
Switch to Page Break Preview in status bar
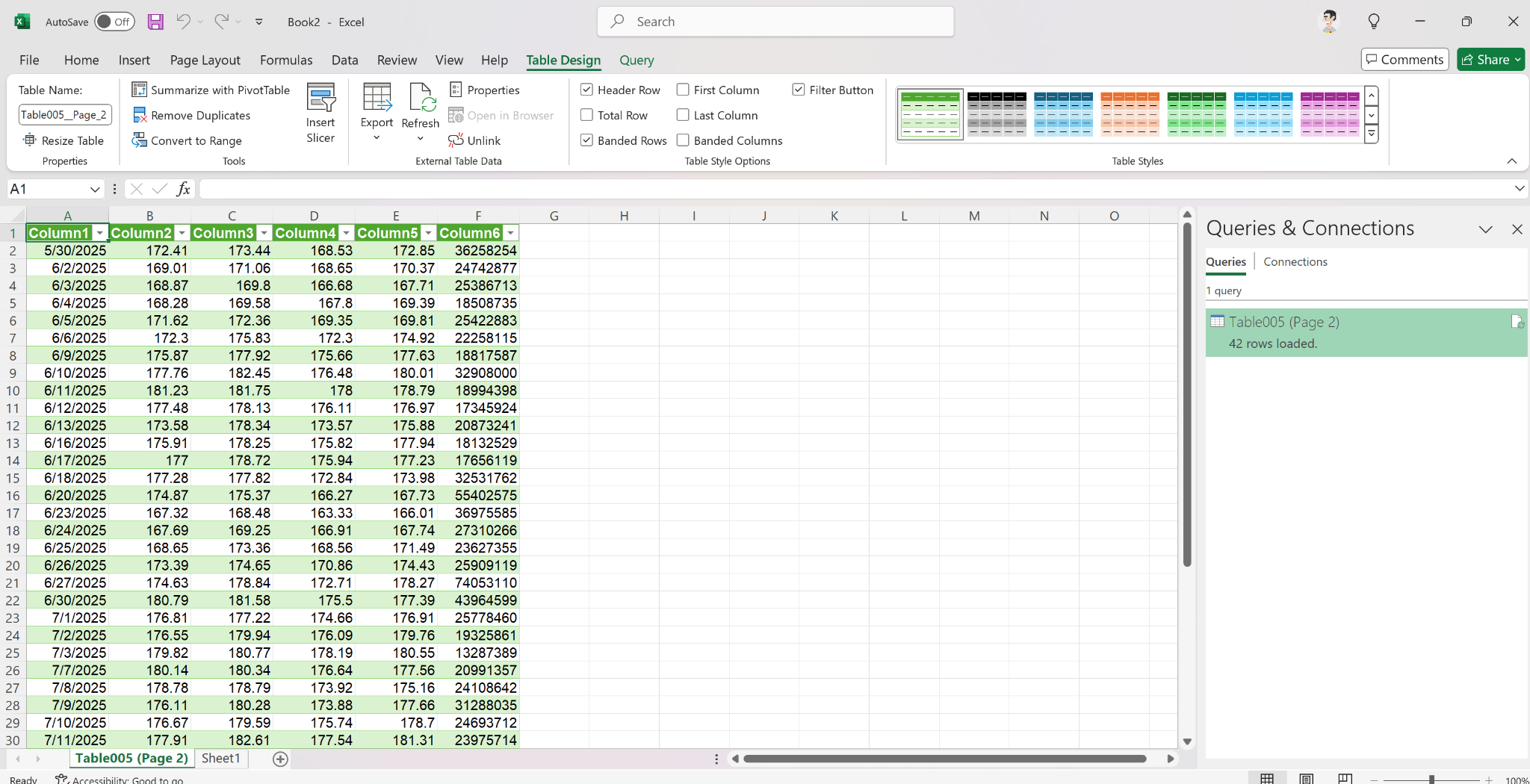tap(1345, 779)
